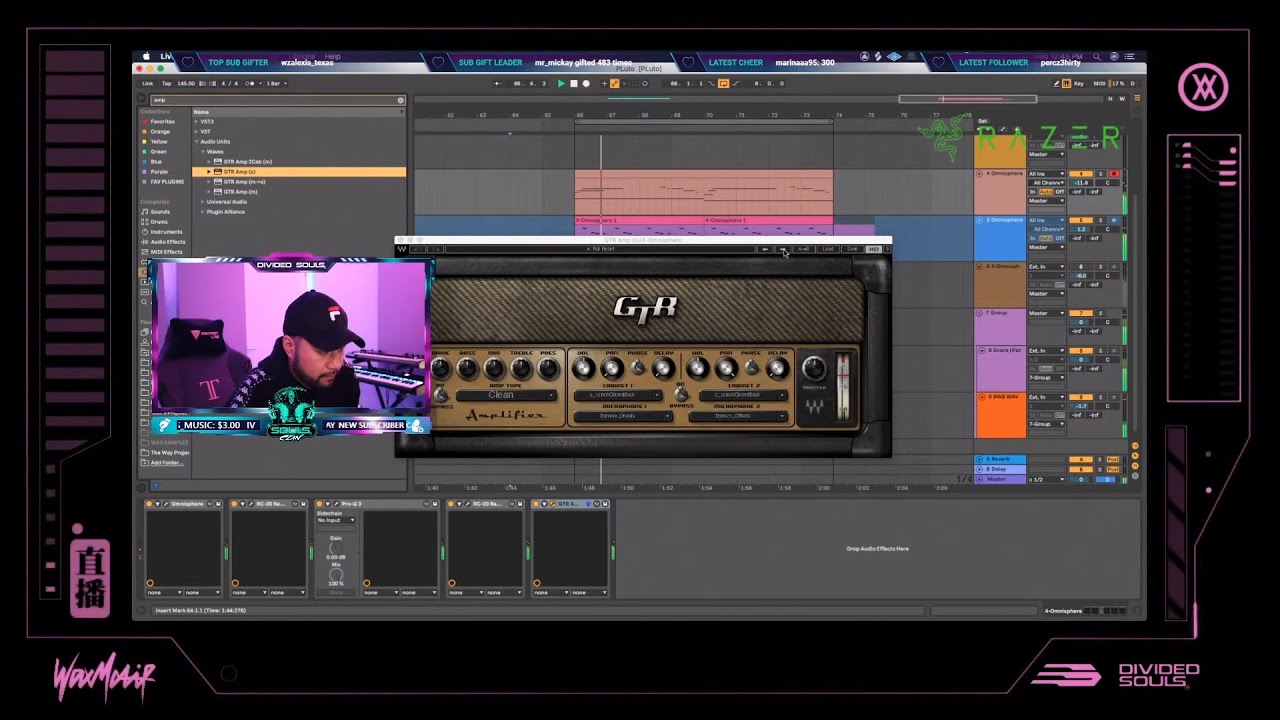Toggle the HD button in the Waves toolbar
Screen dimensions: 1280x720
(872, 249)
